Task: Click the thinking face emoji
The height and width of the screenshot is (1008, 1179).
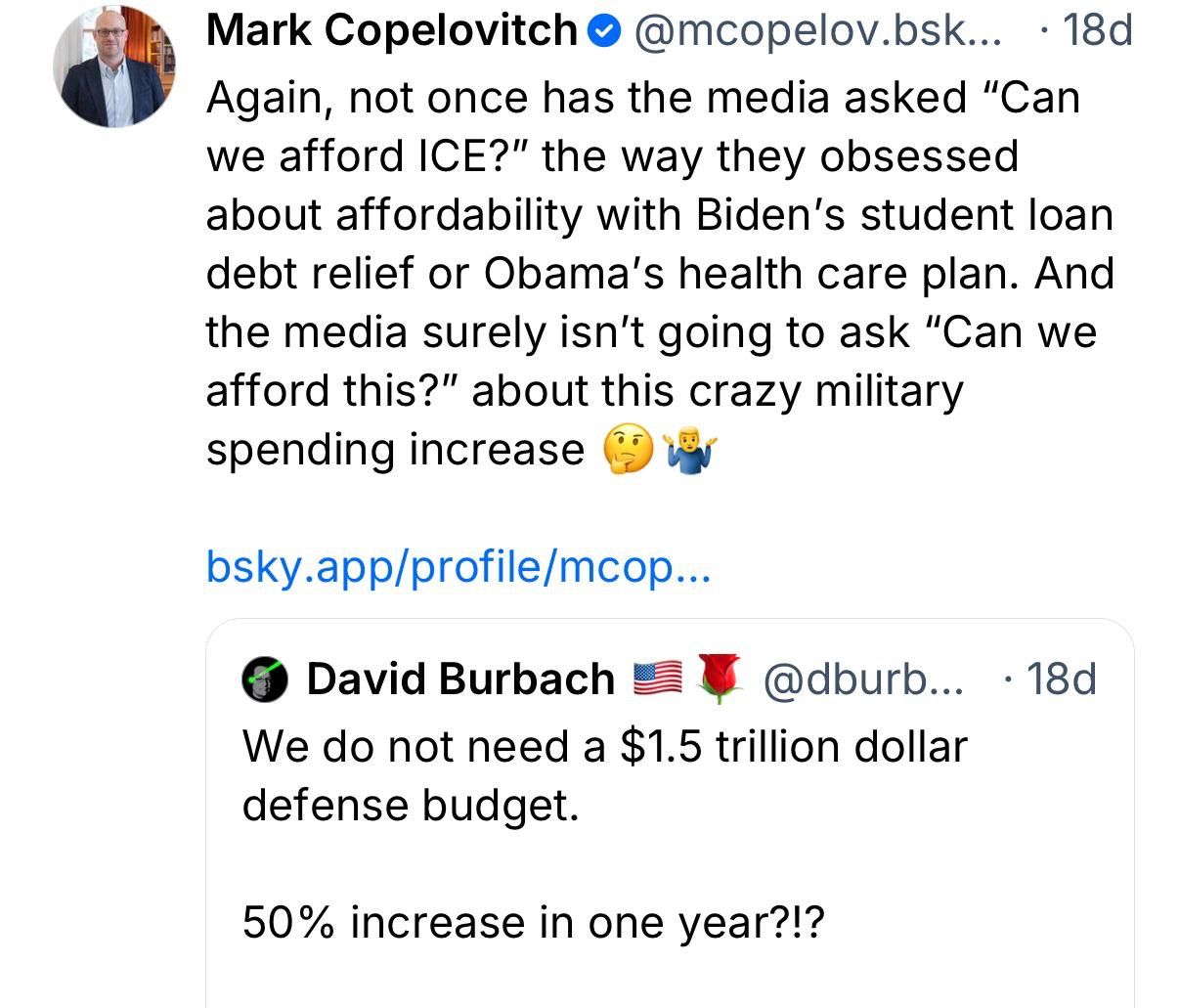Action: click(x=626, y=451)
